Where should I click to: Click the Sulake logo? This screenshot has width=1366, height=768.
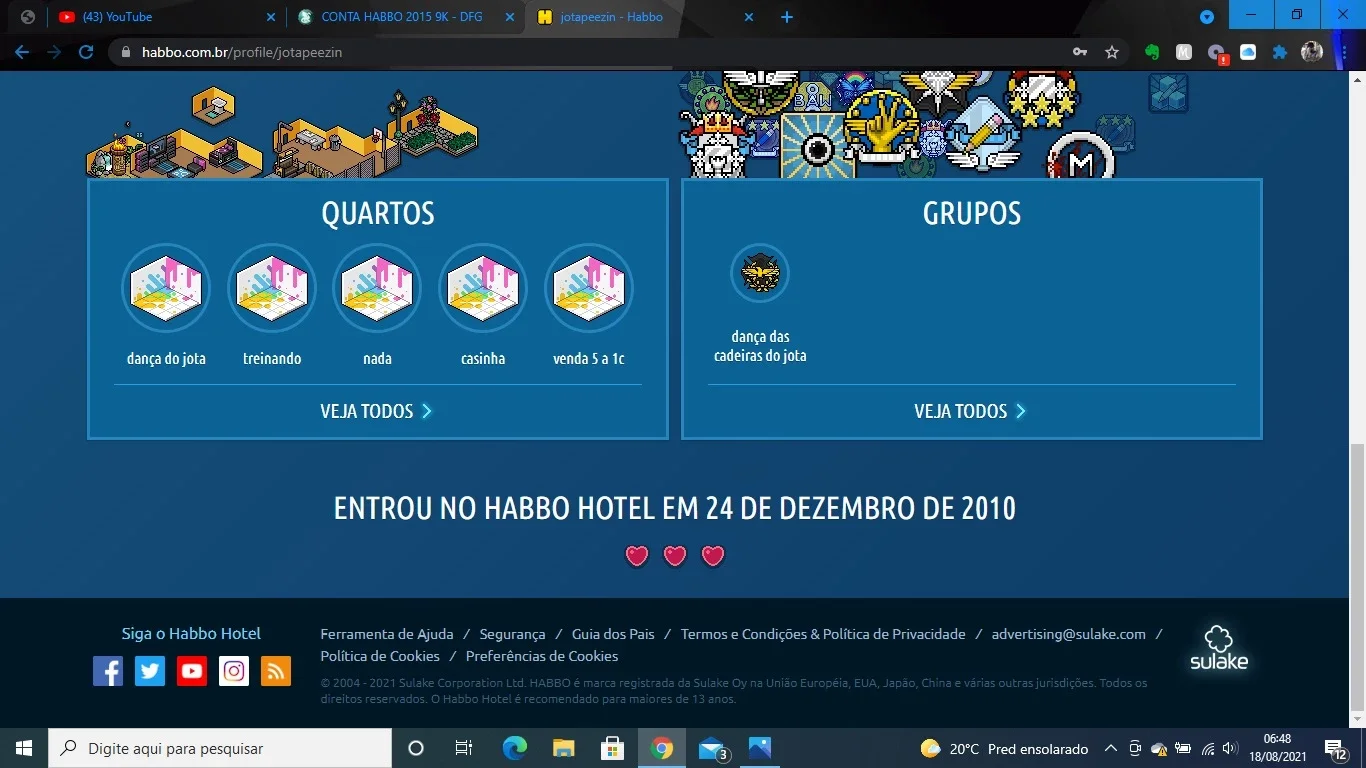coord(1218,648)
